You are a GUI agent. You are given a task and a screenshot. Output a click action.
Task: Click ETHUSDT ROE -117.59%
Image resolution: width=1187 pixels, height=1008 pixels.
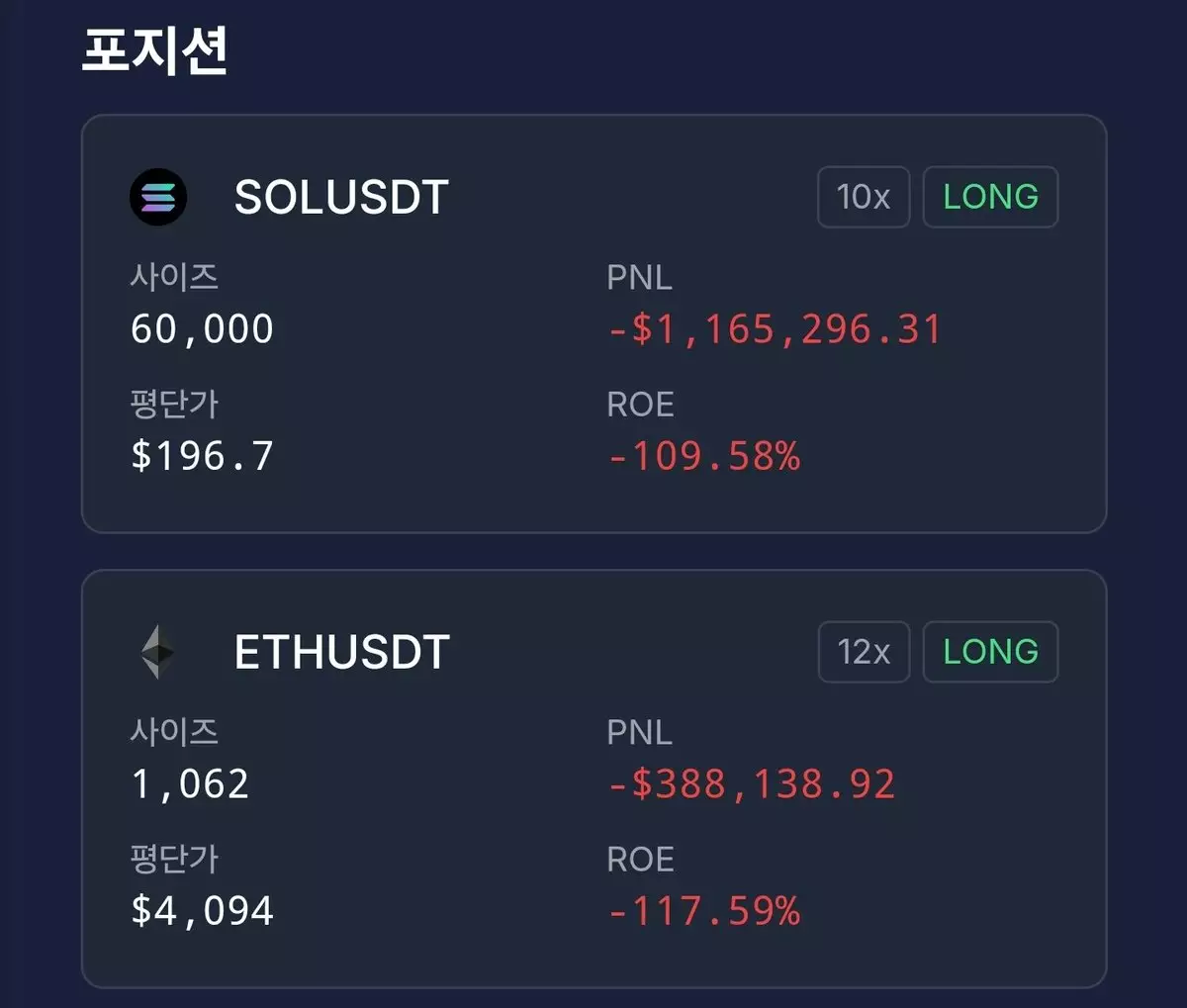pyautogui.click(x=703, y=911)
